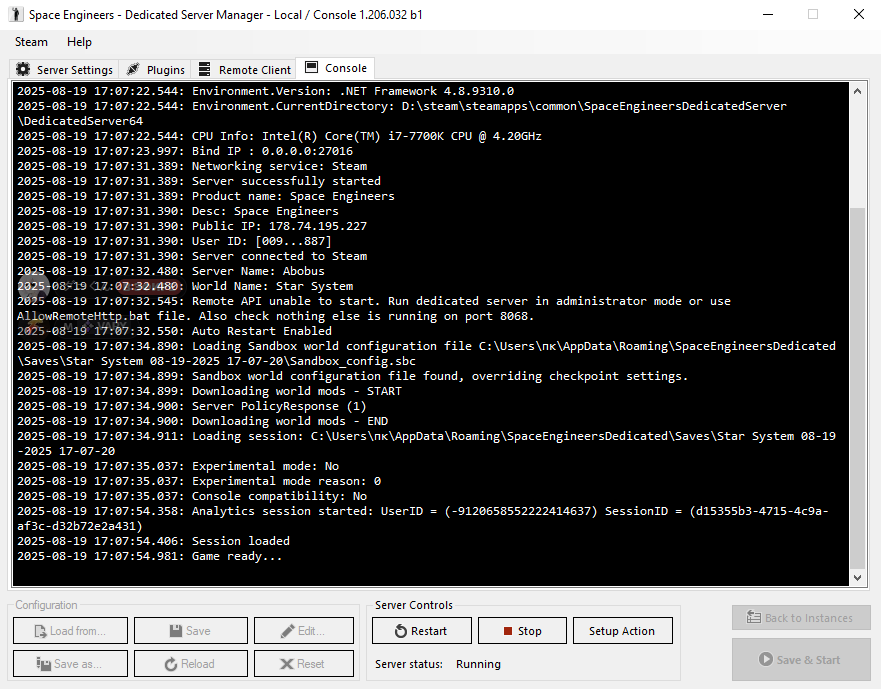The width and height of the screenshot is (881, 689).
Task: Click the Back to Instances button
Action: point(800,618)
